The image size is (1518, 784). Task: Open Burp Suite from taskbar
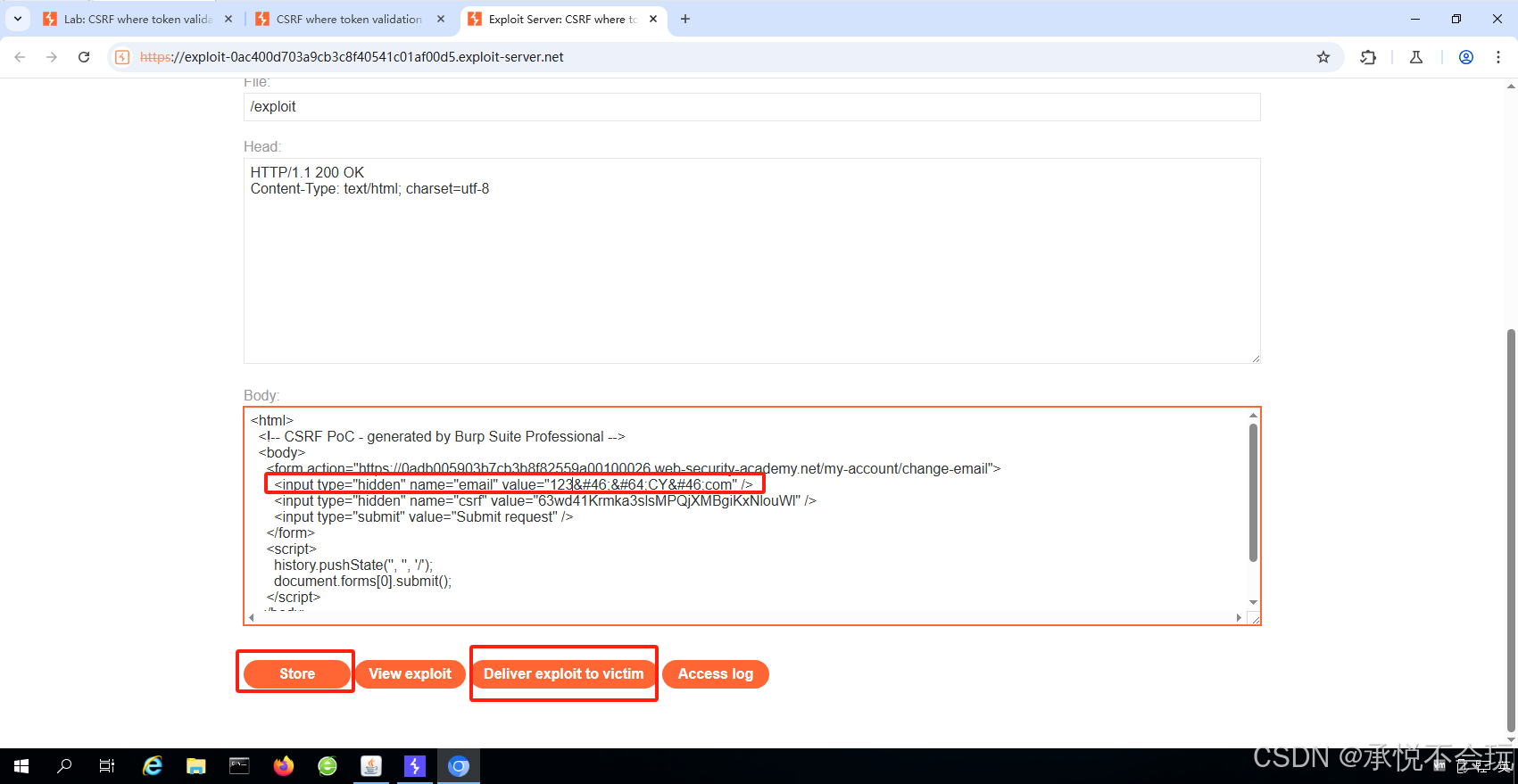click(x=415, y=766)
